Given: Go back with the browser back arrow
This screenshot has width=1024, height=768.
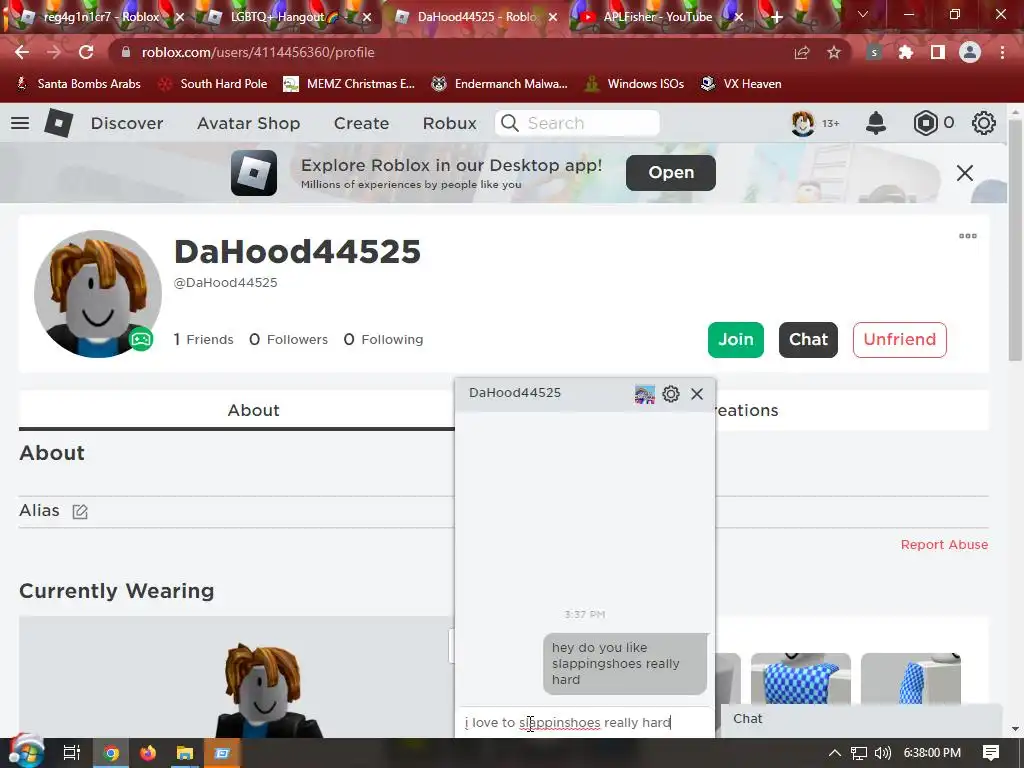Looking at the screenshot, I should (22, 52).
